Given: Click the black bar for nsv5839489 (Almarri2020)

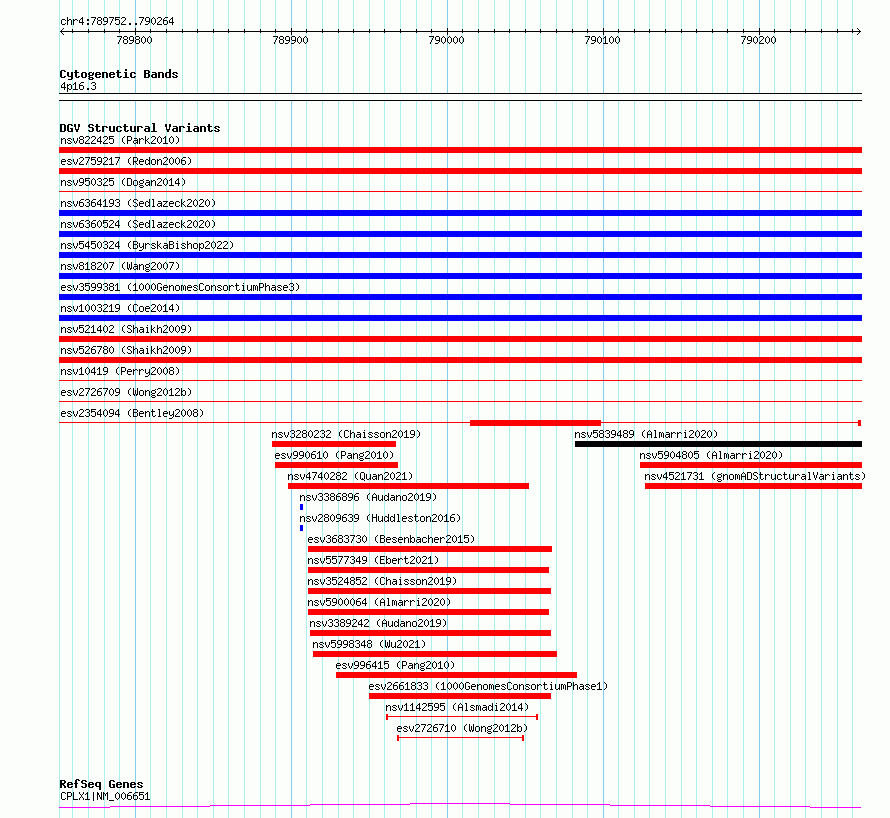Looking at the screenshot, I should pyautogui.click(x=718, y=444).
